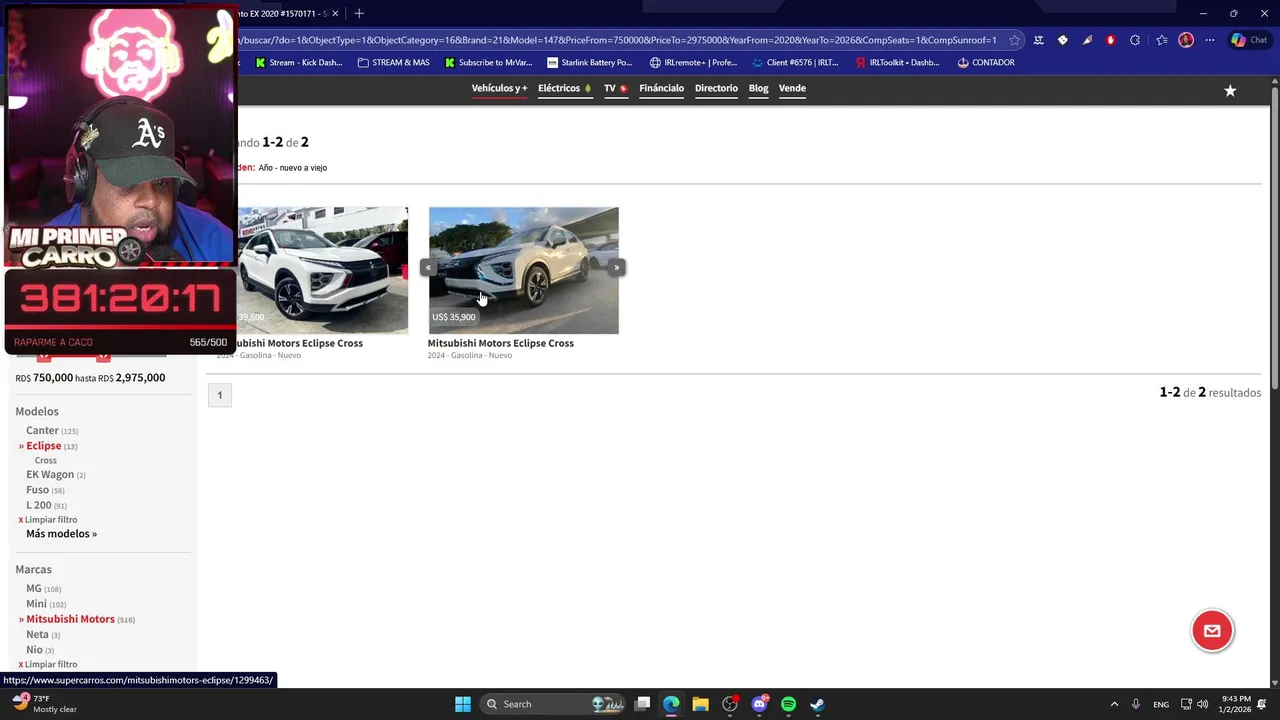1280x720 pixels.
Task: Open the Extensions puzzle icon
Action: [x=1135, y=40]
